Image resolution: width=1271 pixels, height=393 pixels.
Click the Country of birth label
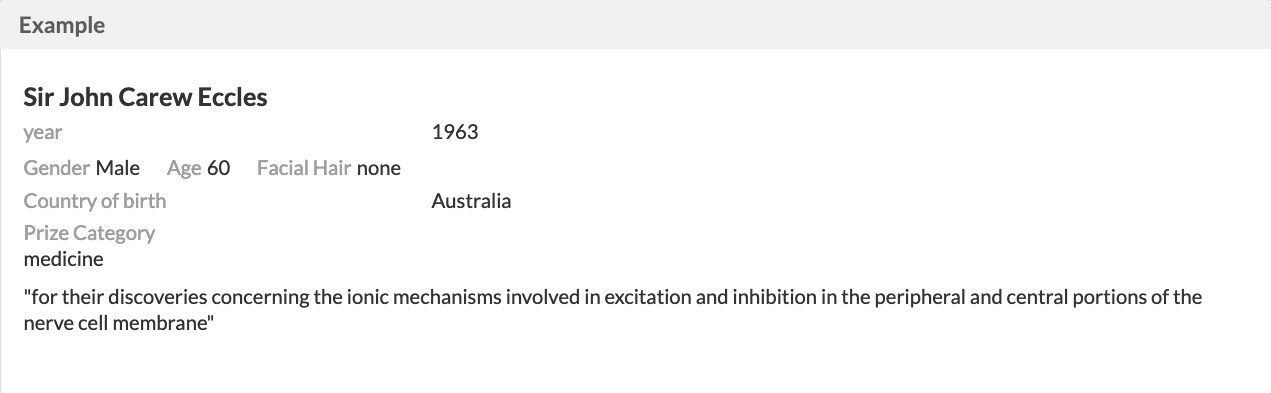point(95,201)
